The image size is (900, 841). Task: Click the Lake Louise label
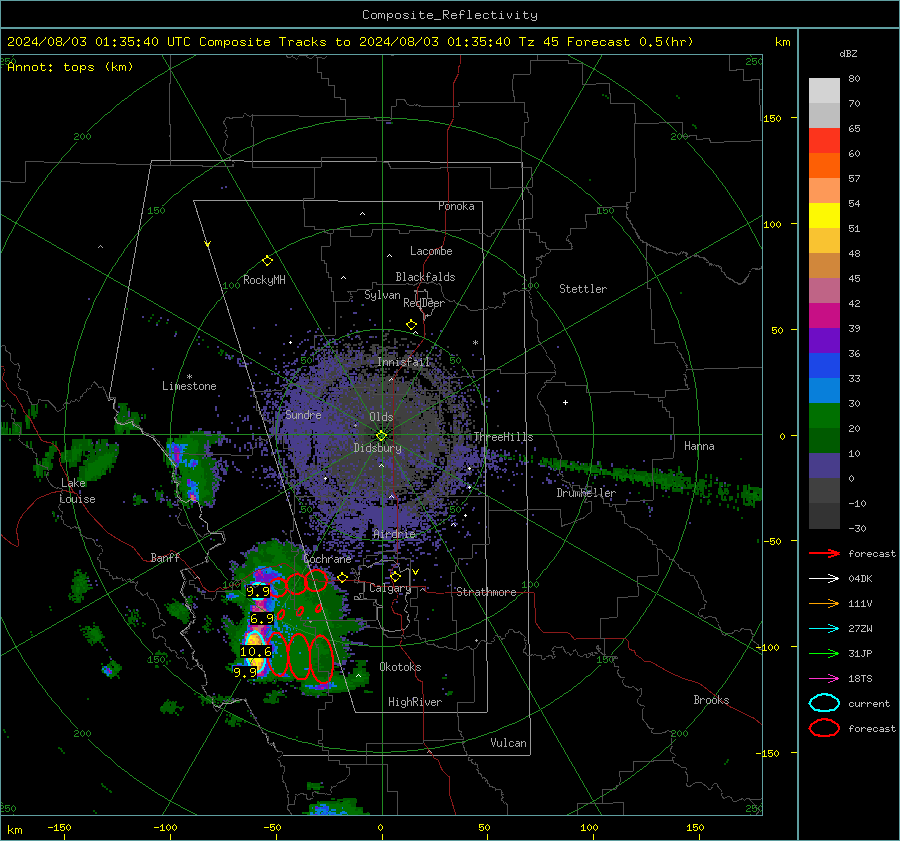point(77,491)
